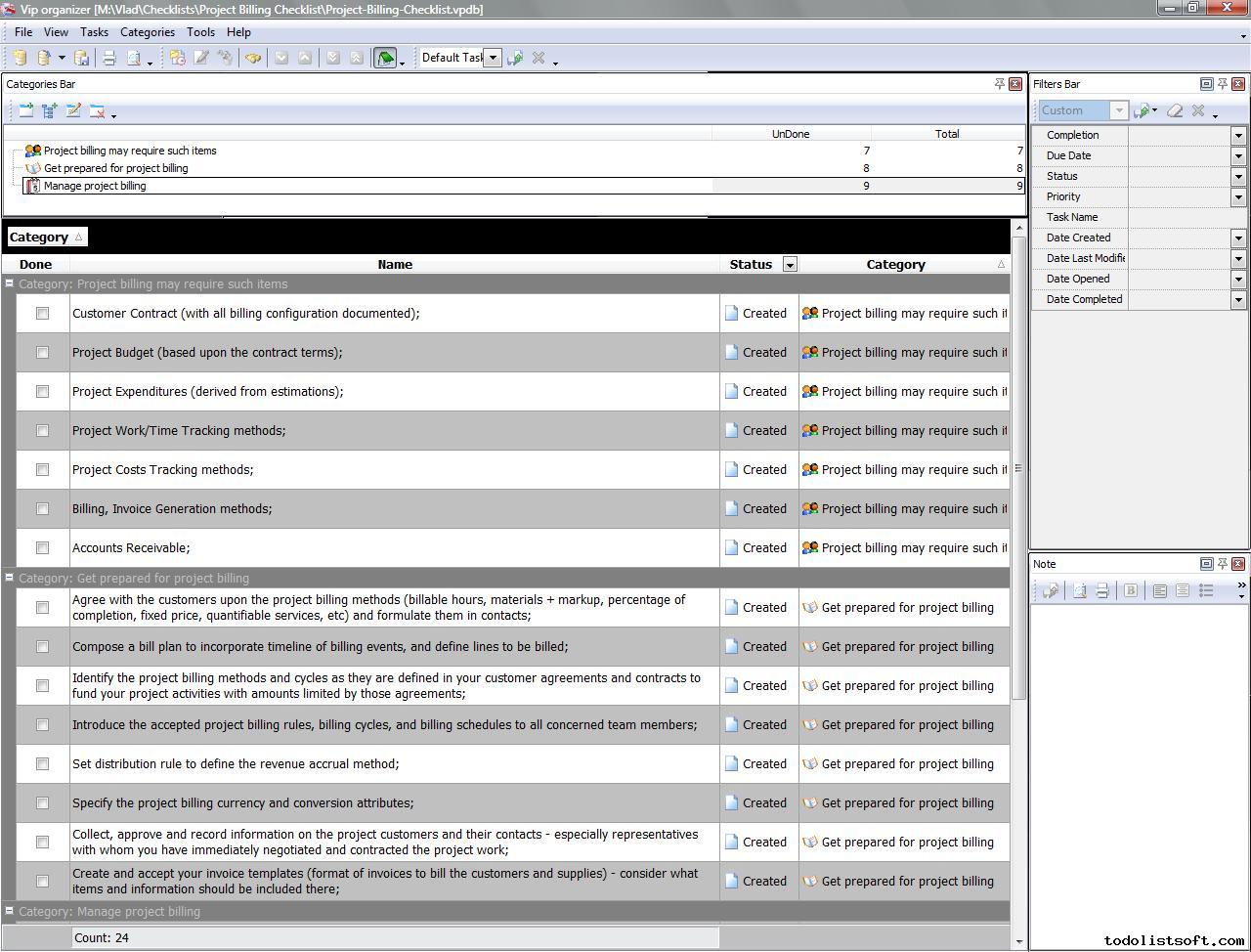
Task: Mark Accounts Receivable task as done
Action: [x=42, y=548]
